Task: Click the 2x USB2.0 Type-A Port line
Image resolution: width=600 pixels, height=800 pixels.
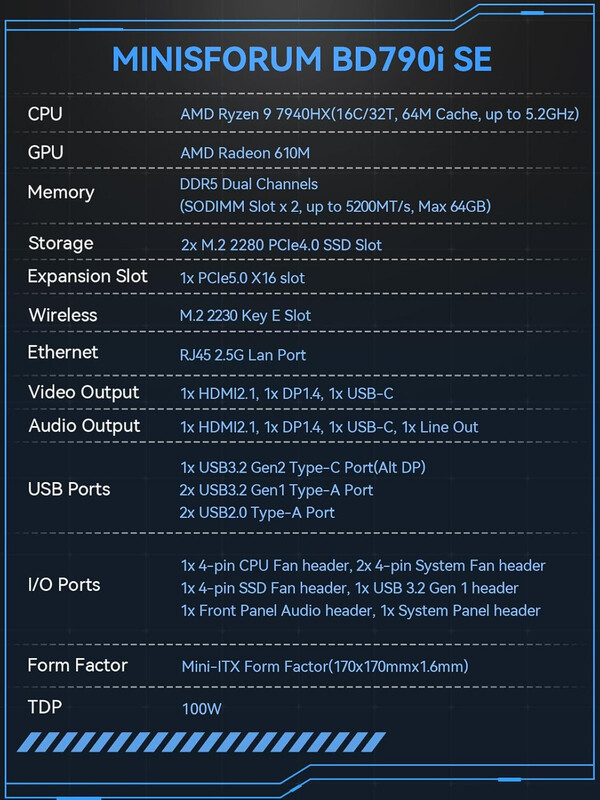Action: [x=257, y=513]
